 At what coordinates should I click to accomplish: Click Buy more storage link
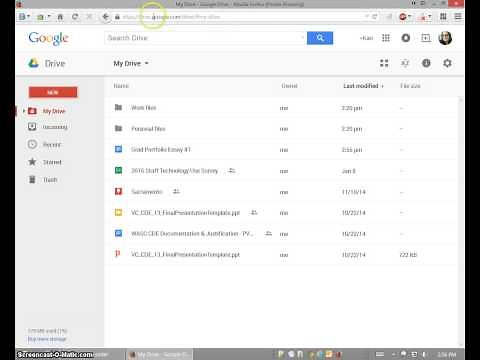click(x=47, y=339)
